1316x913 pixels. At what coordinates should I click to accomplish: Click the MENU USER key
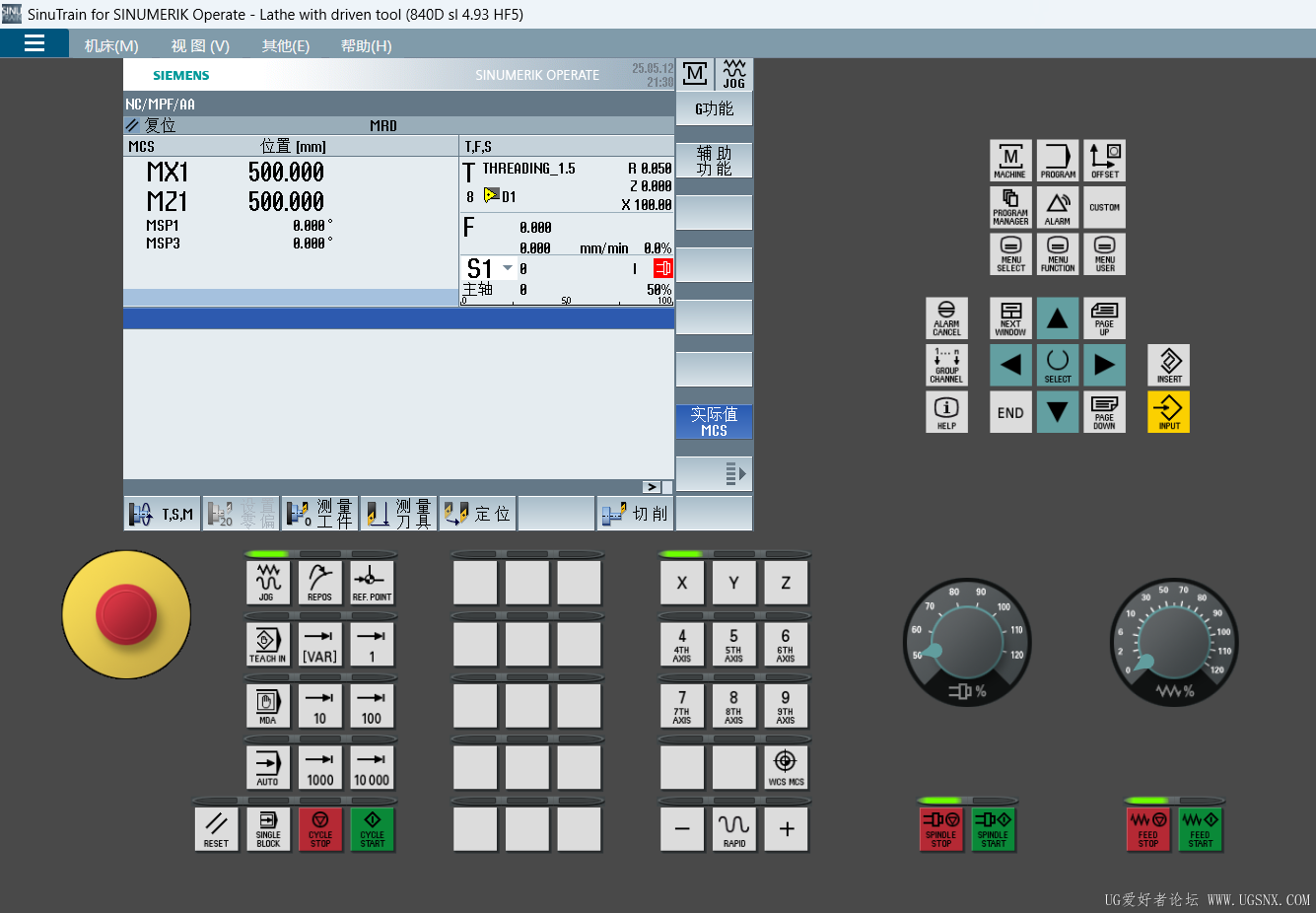[x=1105, y=253]
